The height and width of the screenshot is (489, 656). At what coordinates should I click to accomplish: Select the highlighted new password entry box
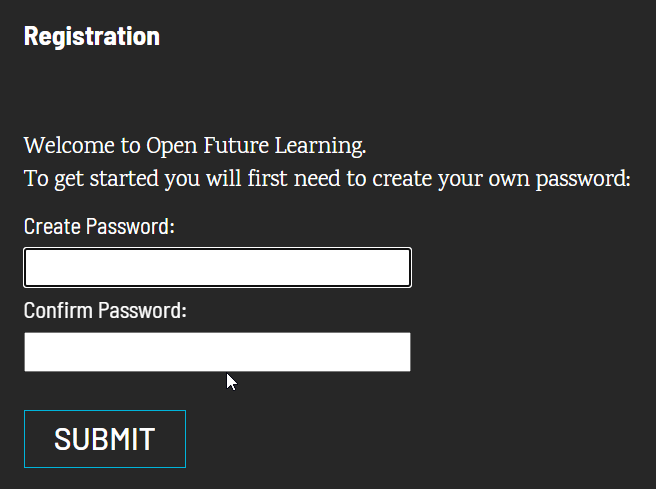[x=217, y=268]
